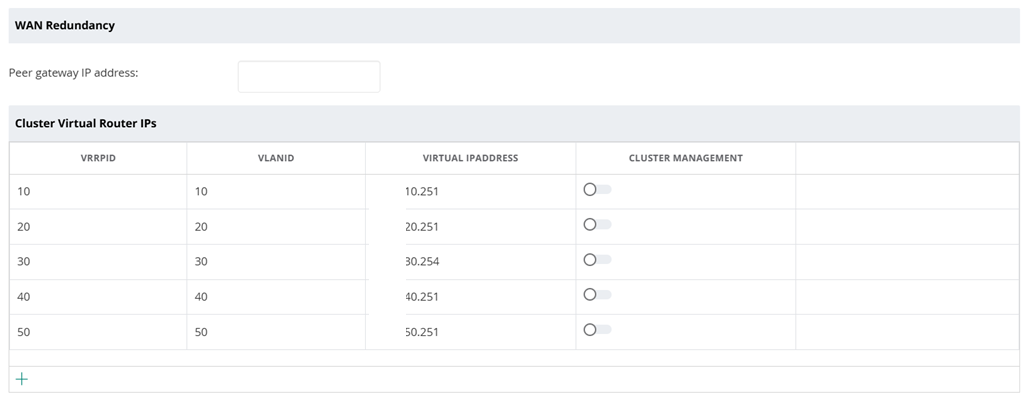Click the VLANID cell with value 40
Viewport: 1024px width, 400px height.
[x=201, y=297]
